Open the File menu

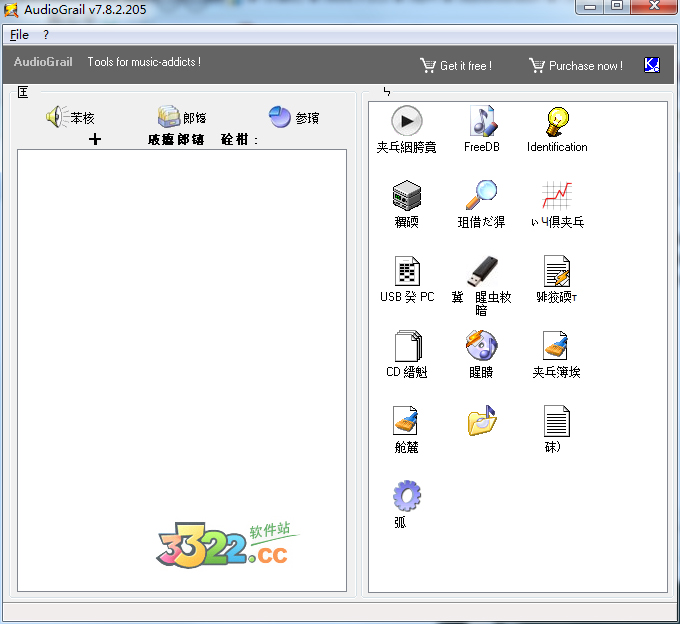point(19,35)
